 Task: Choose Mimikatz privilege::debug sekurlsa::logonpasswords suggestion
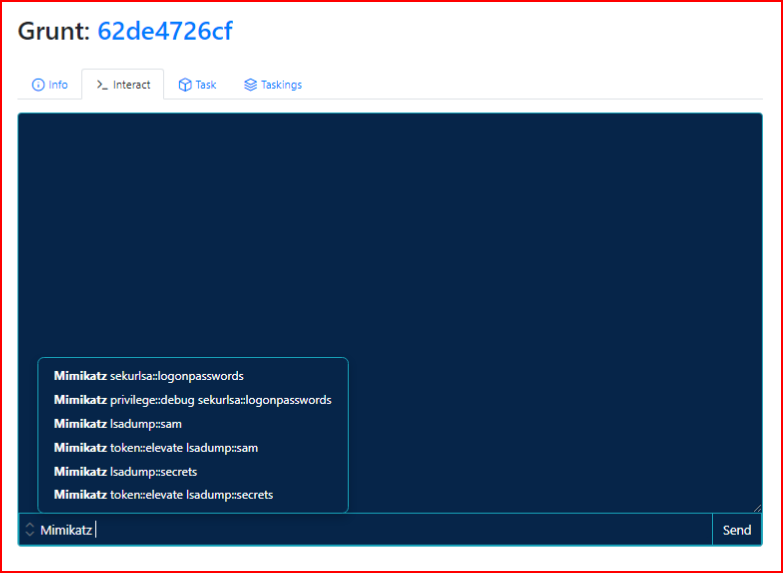(193, 400)
